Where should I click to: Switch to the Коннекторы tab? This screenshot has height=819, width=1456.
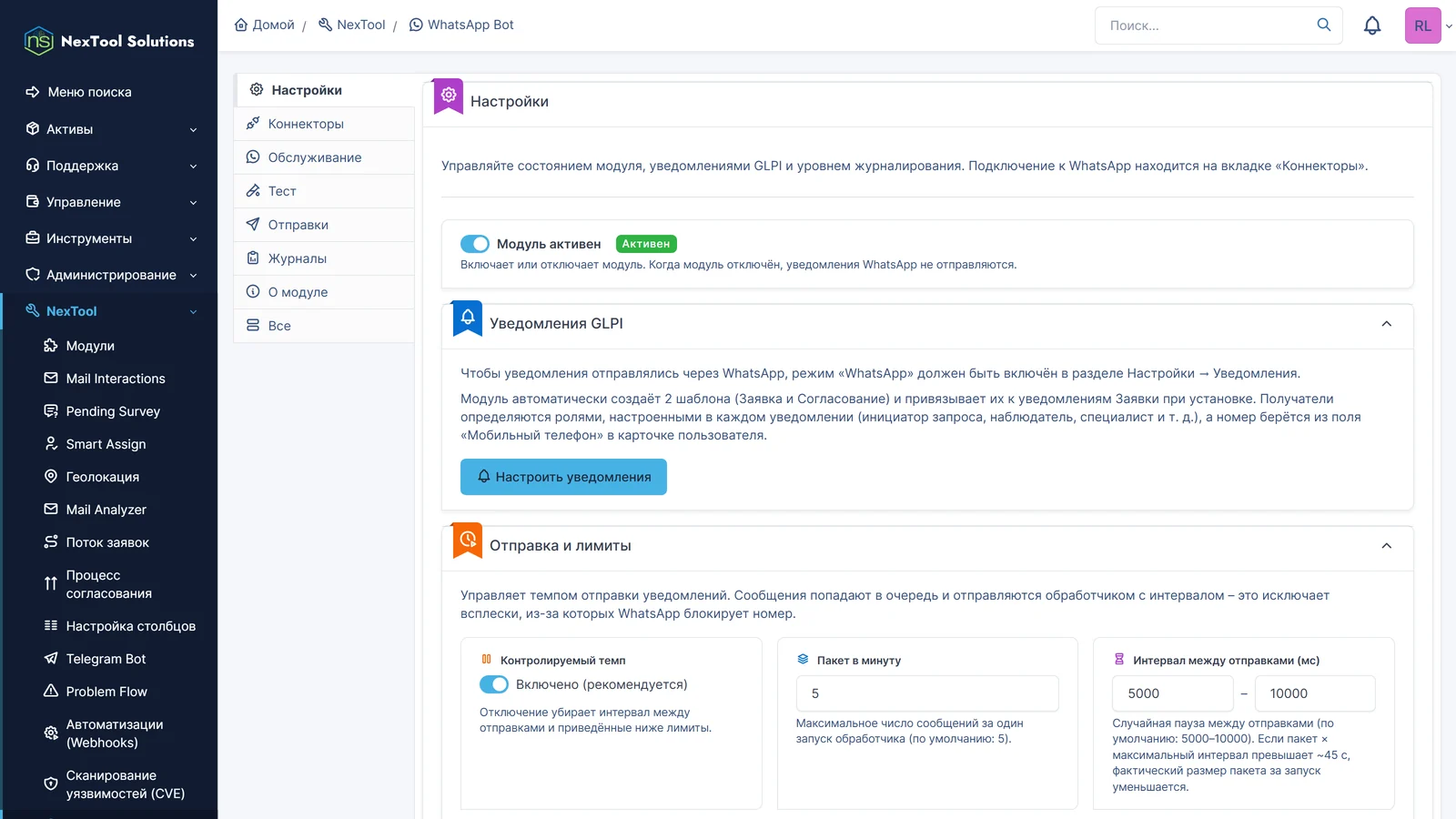(324, 124)
